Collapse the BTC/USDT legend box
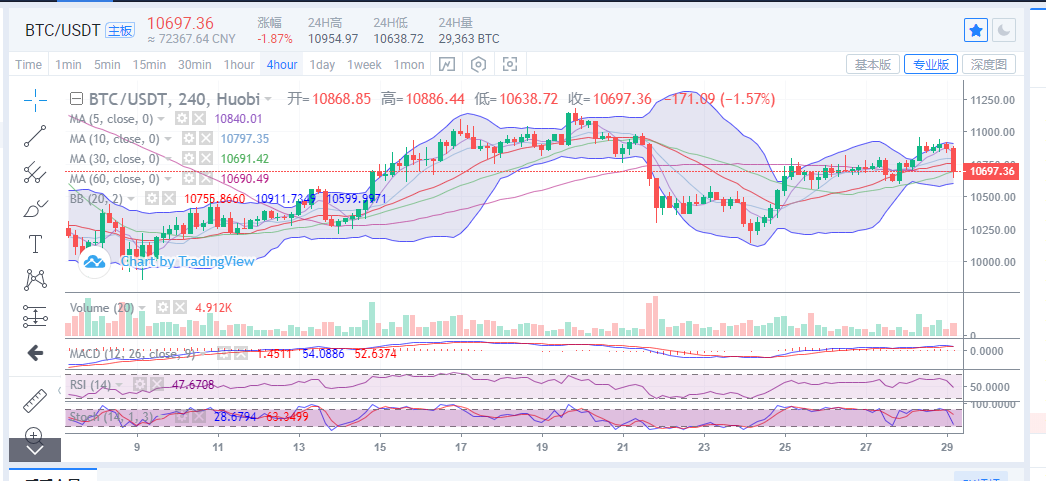This screenshot has height=481, width=1046. (x=76, y=99)
